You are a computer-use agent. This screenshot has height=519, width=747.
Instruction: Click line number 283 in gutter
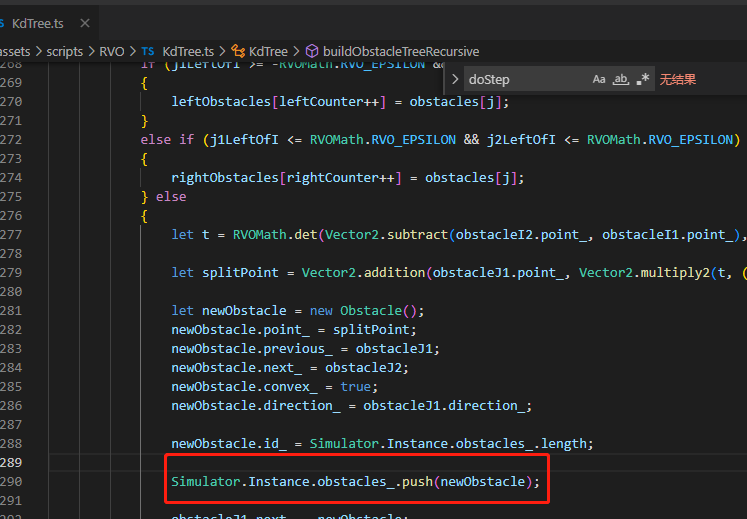click(x=11, y=348)
